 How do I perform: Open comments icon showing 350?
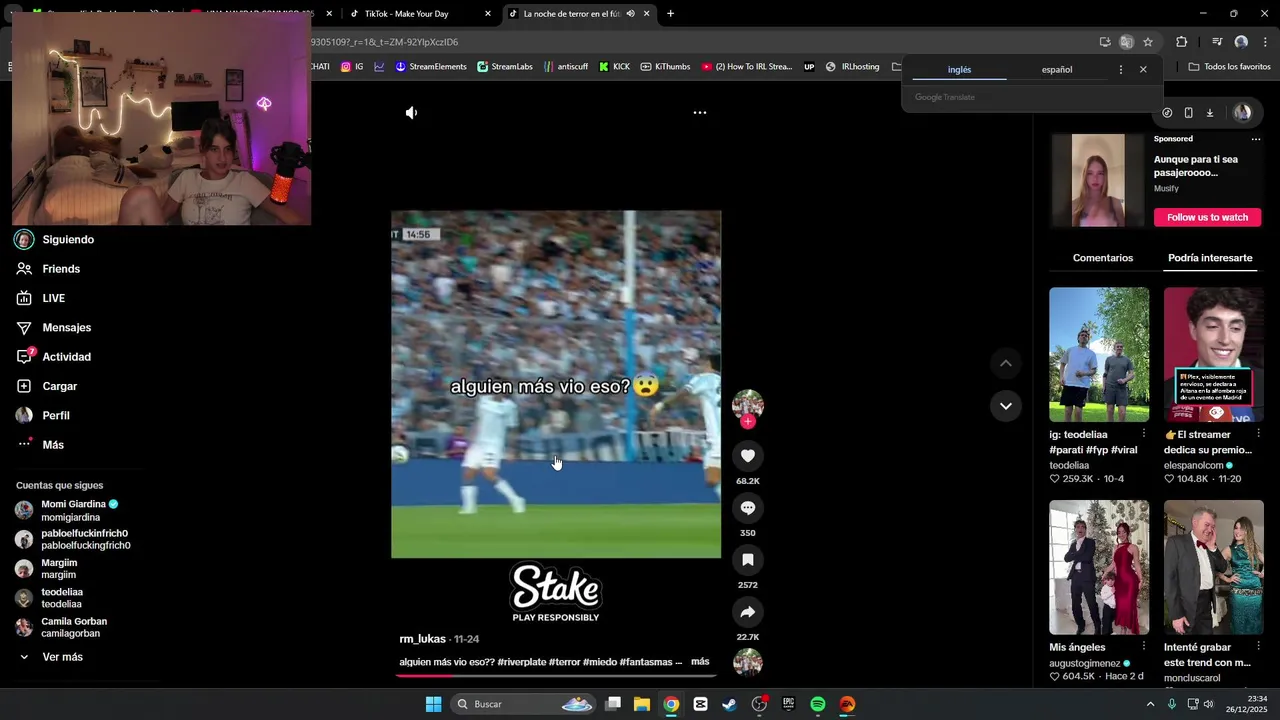[748, 508]
